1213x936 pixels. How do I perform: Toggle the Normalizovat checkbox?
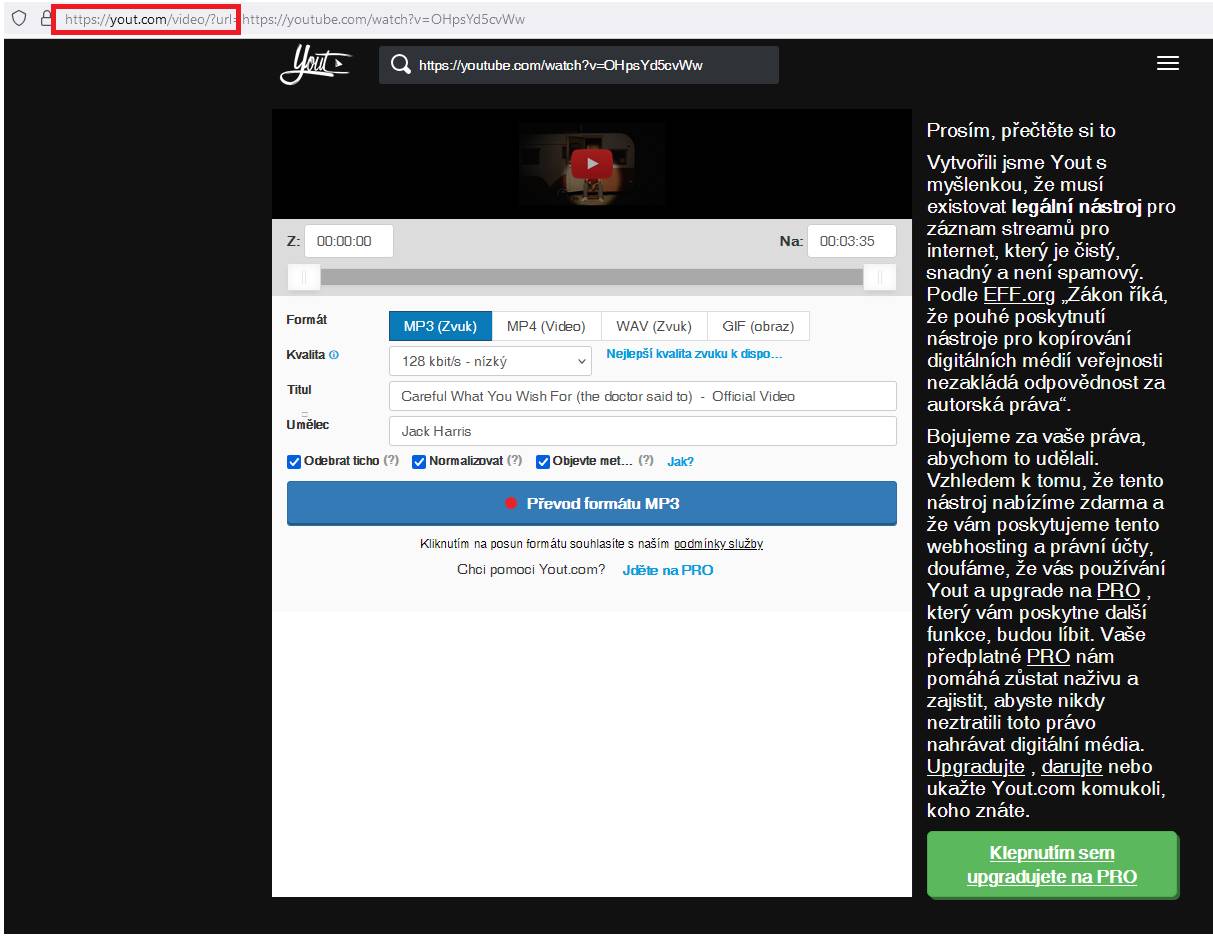[419, 462]
